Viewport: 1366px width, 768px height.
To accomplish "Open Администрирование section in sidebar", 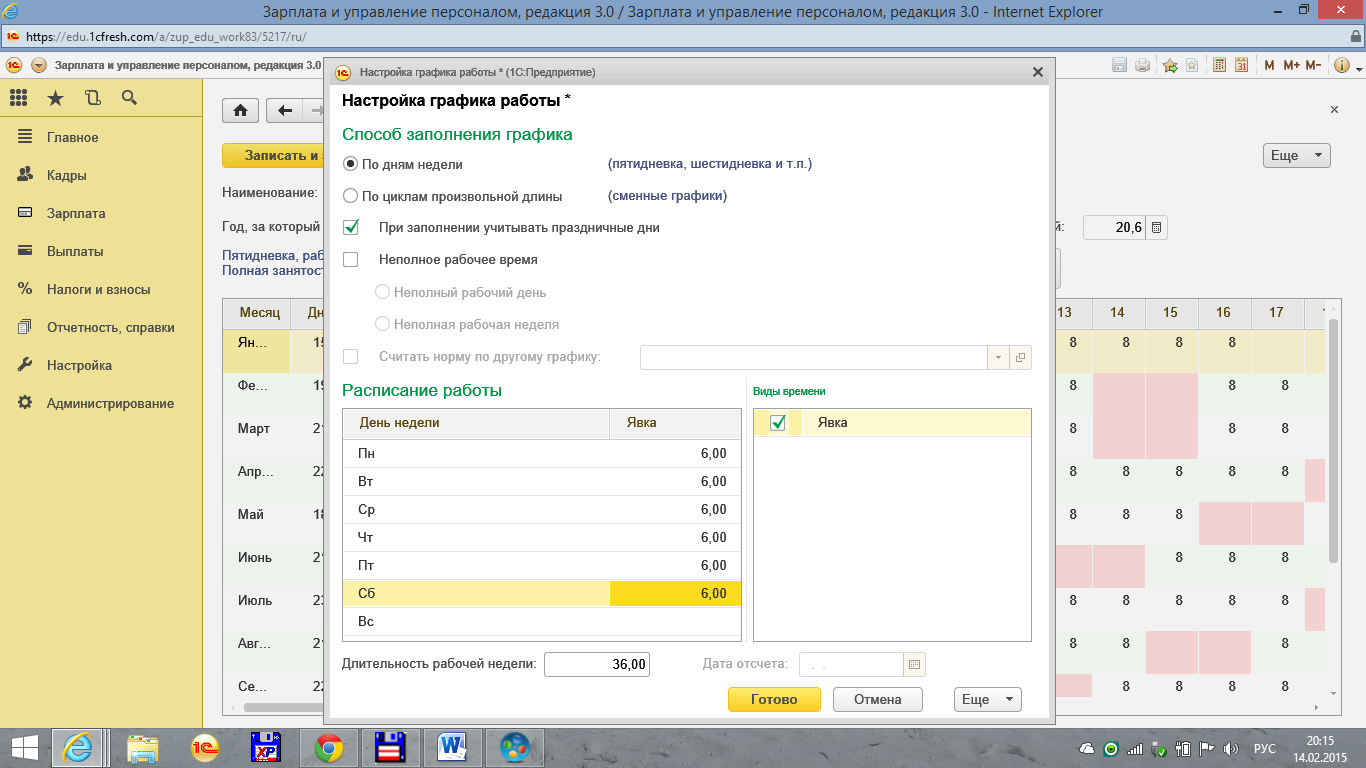I will [x=111, y=403].
